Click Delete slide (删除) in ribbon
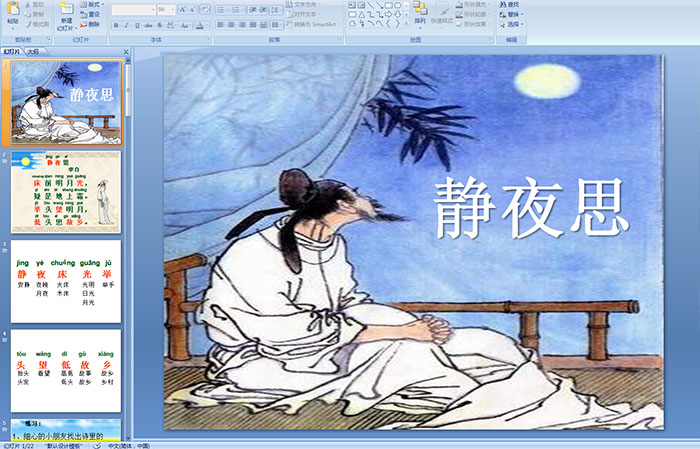The image size is (700, 449). 90,24
